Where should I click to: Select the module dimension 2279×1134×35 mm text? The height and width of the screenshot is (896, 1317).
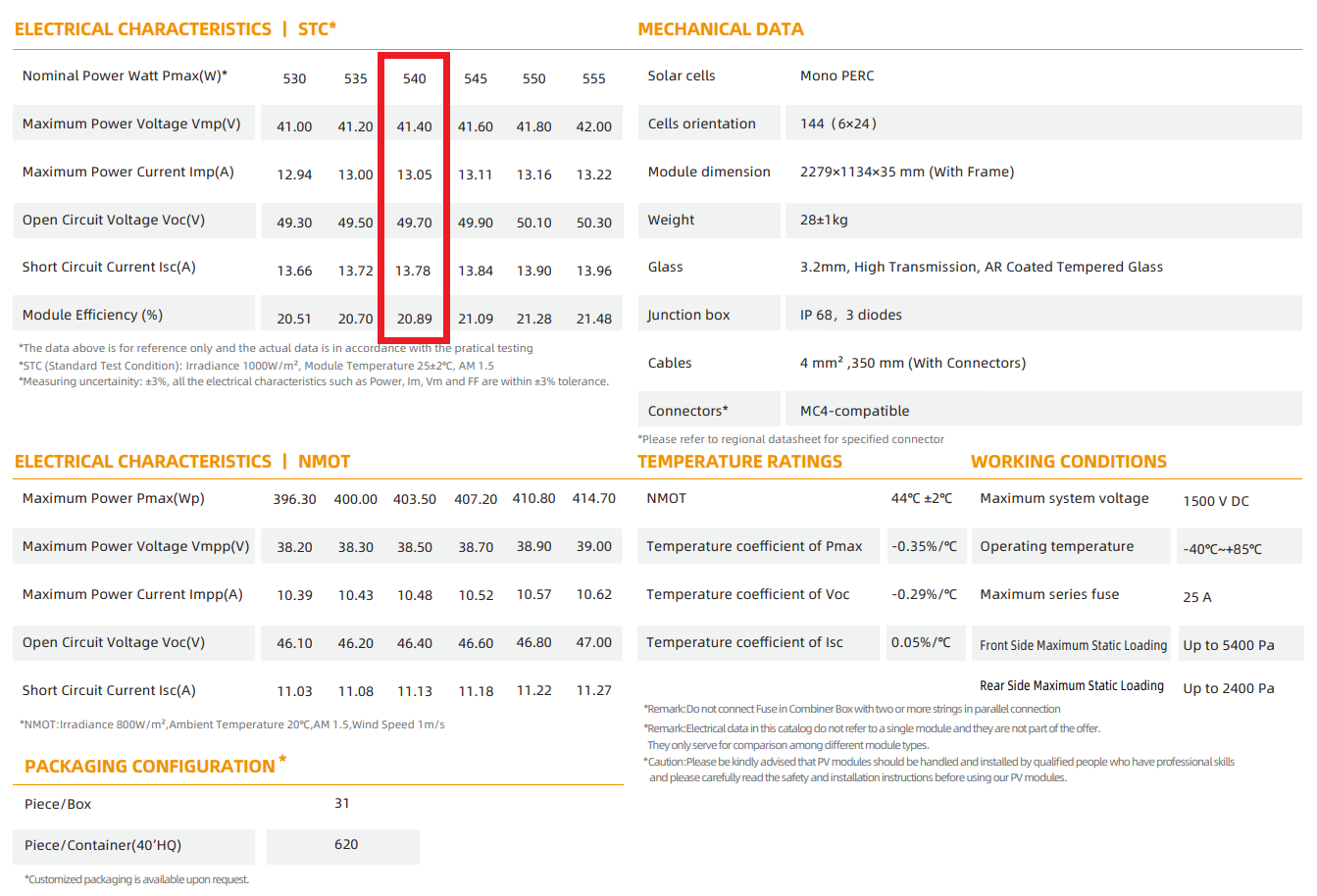pos(906,172)
